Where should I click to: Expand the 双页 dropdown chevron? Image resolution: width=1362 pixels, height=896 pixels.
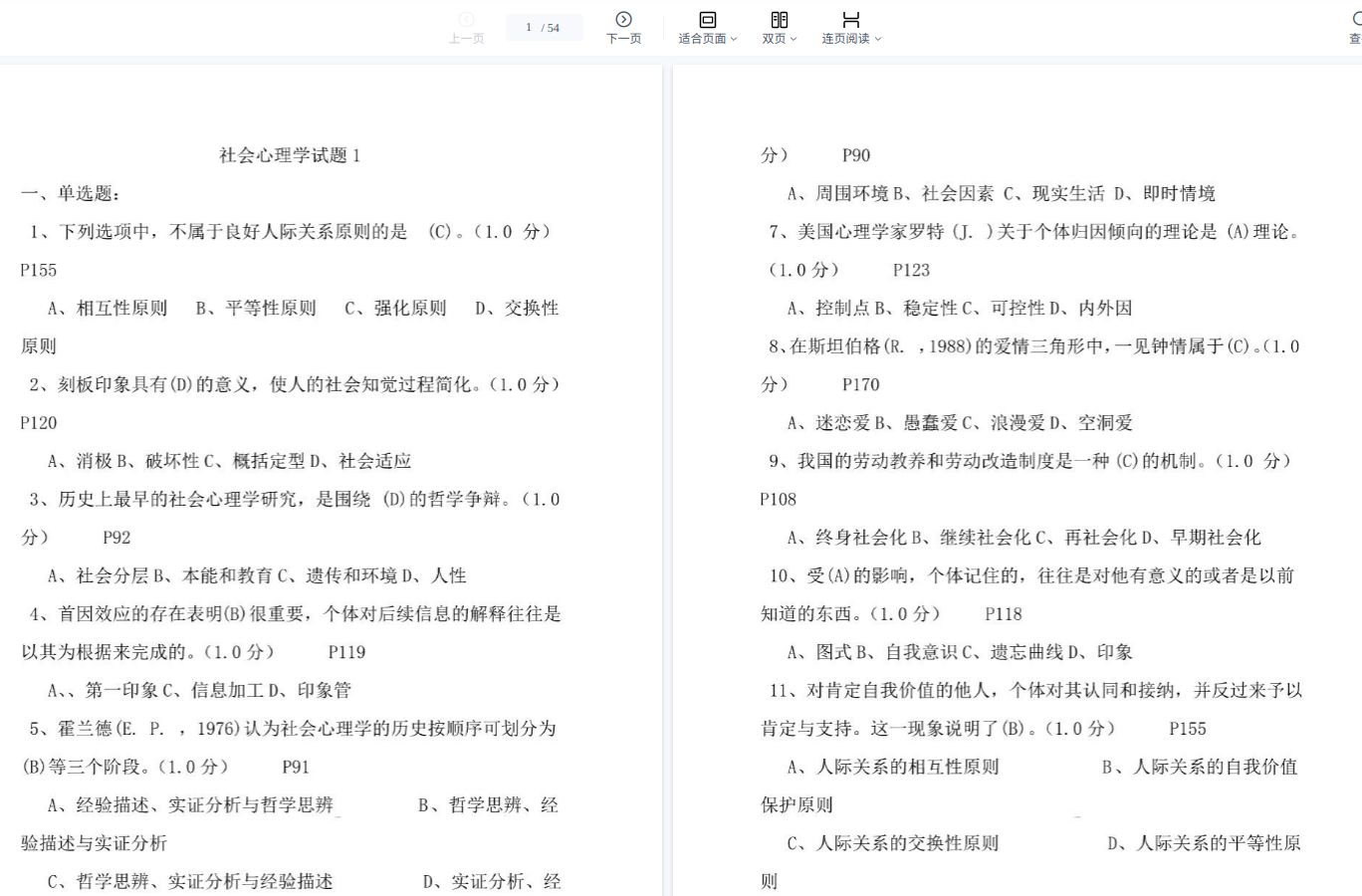click(x=794, y=39)
